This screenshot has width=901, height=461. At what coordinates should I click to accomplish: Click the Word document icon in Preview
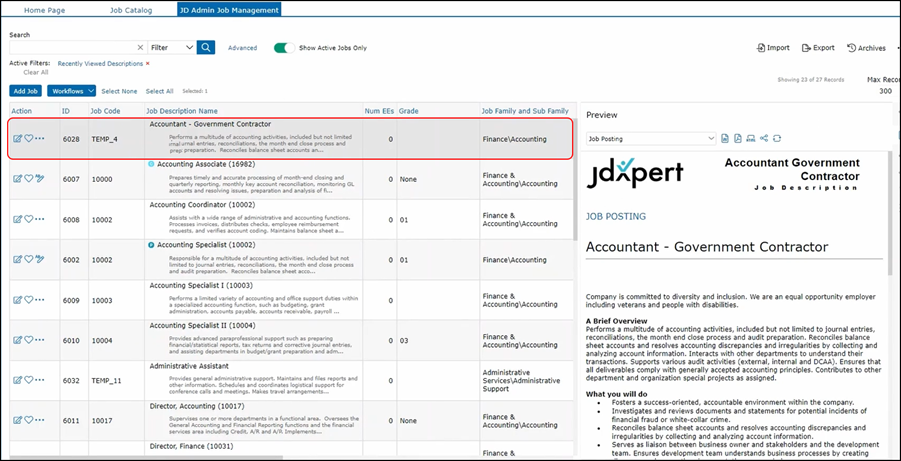[724, 138]
